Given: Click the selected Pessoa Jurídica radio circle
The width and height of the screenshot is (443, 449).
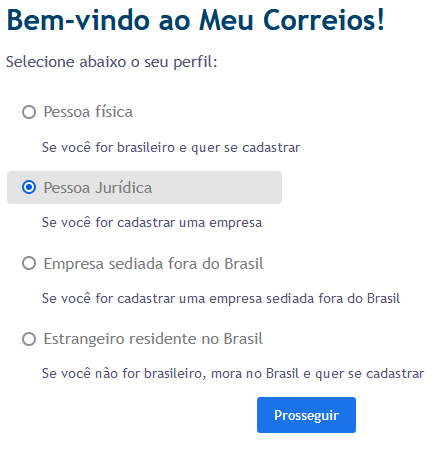Looking at the screenshot, I should pyautogui.click(x=29, y=187).
